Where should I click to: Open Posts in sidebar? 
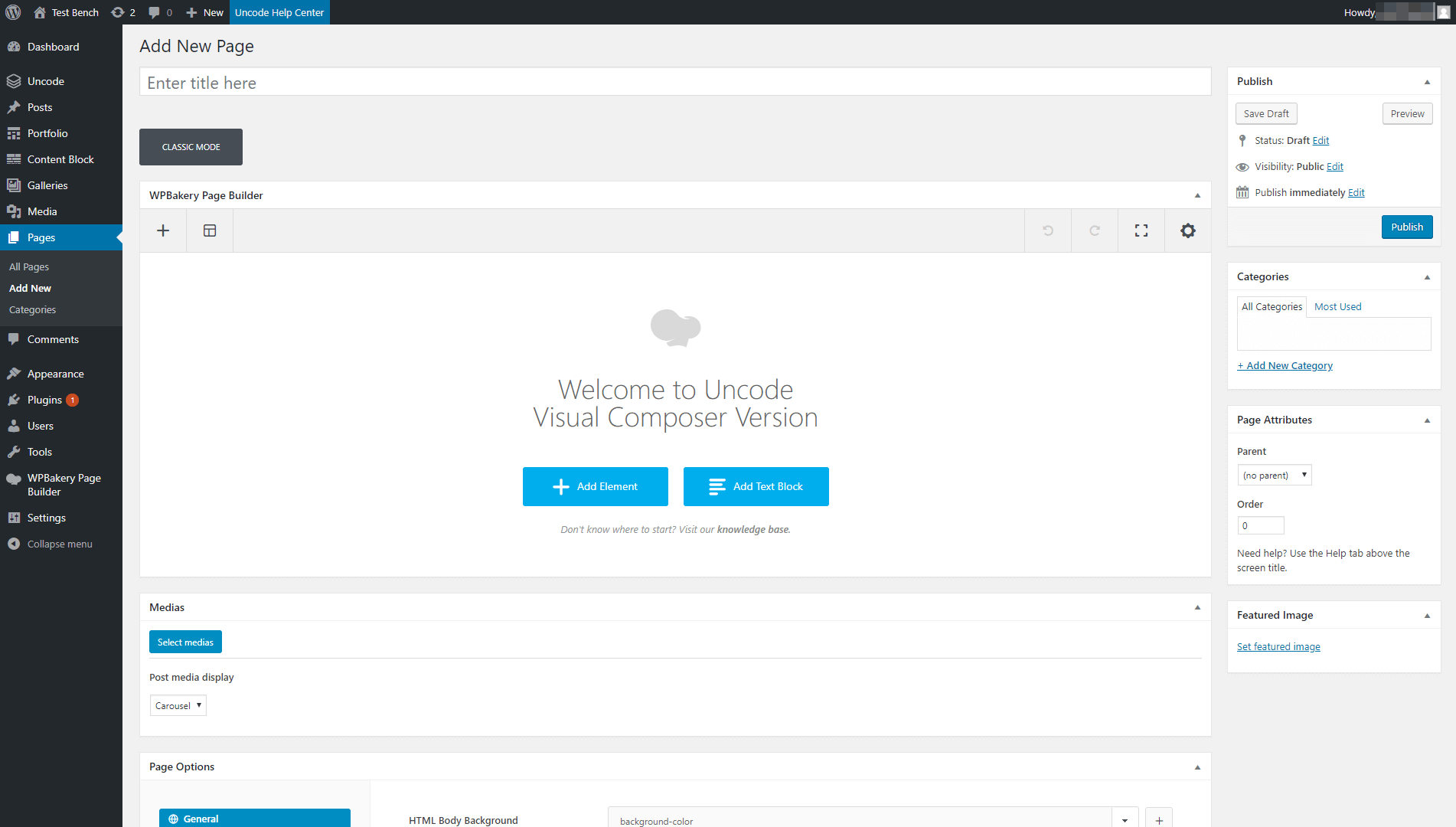61,107
